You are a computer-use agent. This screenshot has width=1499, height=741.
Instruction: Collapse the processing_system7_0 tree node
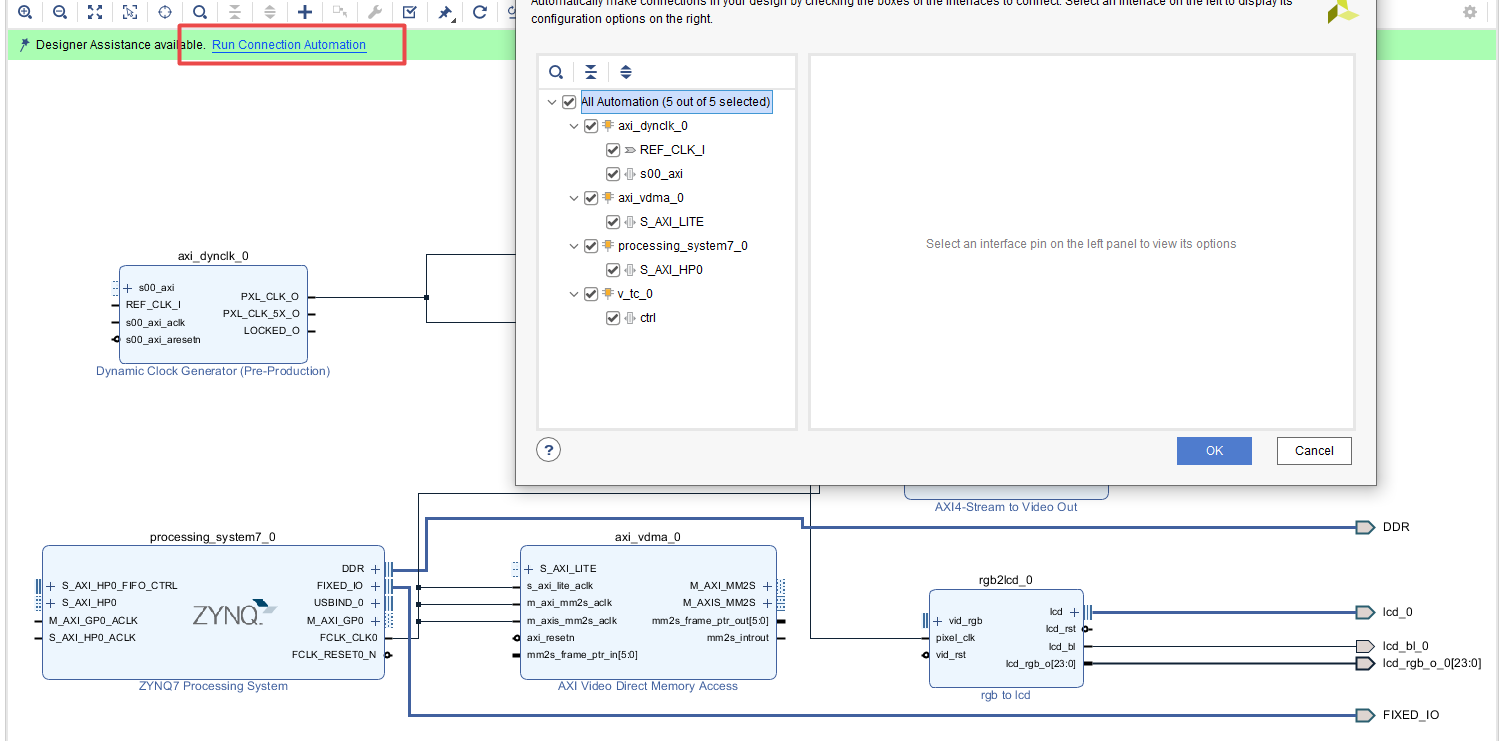(x=574, y=246)
